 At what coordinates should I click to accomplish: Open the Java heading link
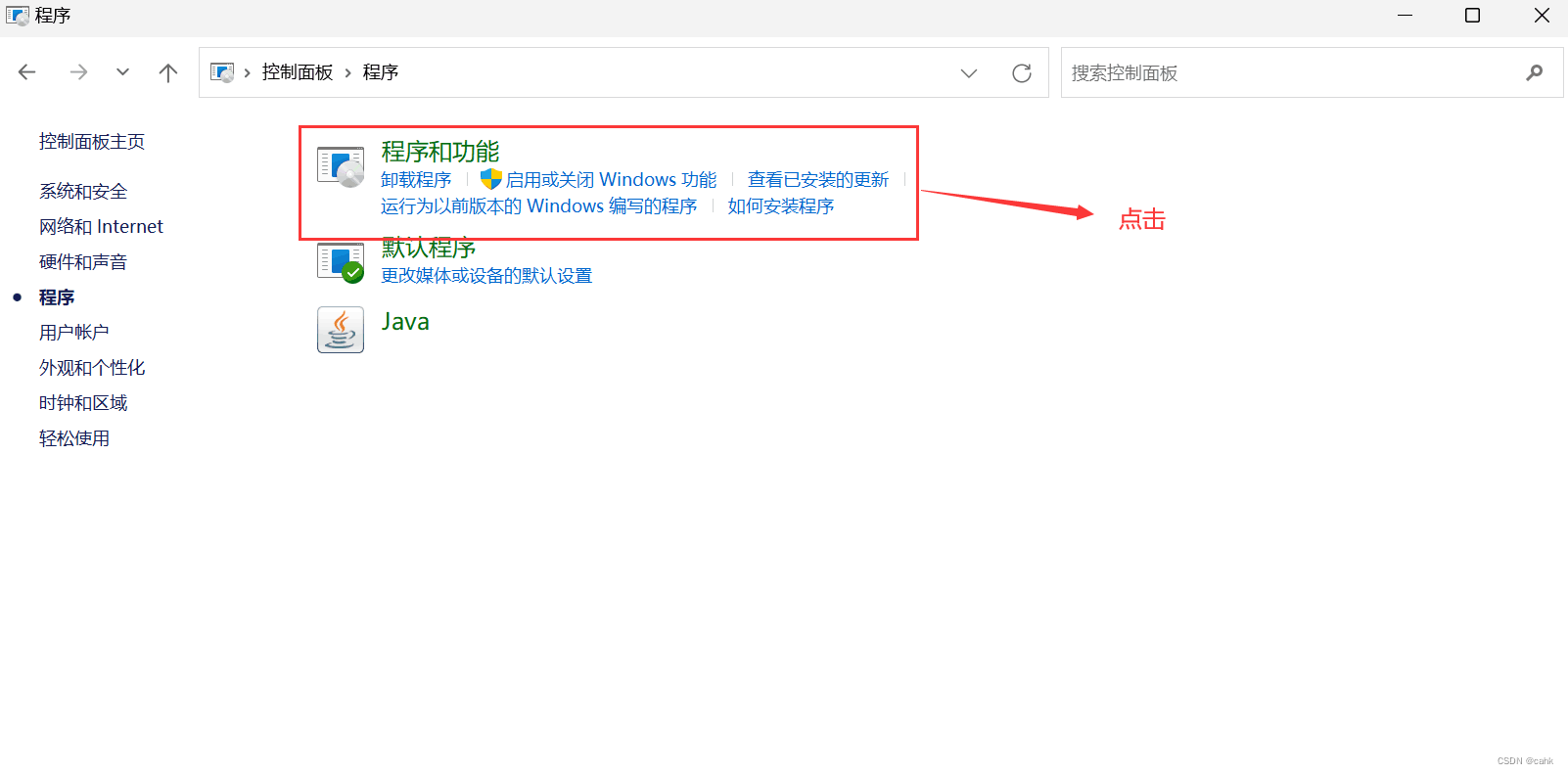point(405,322)
